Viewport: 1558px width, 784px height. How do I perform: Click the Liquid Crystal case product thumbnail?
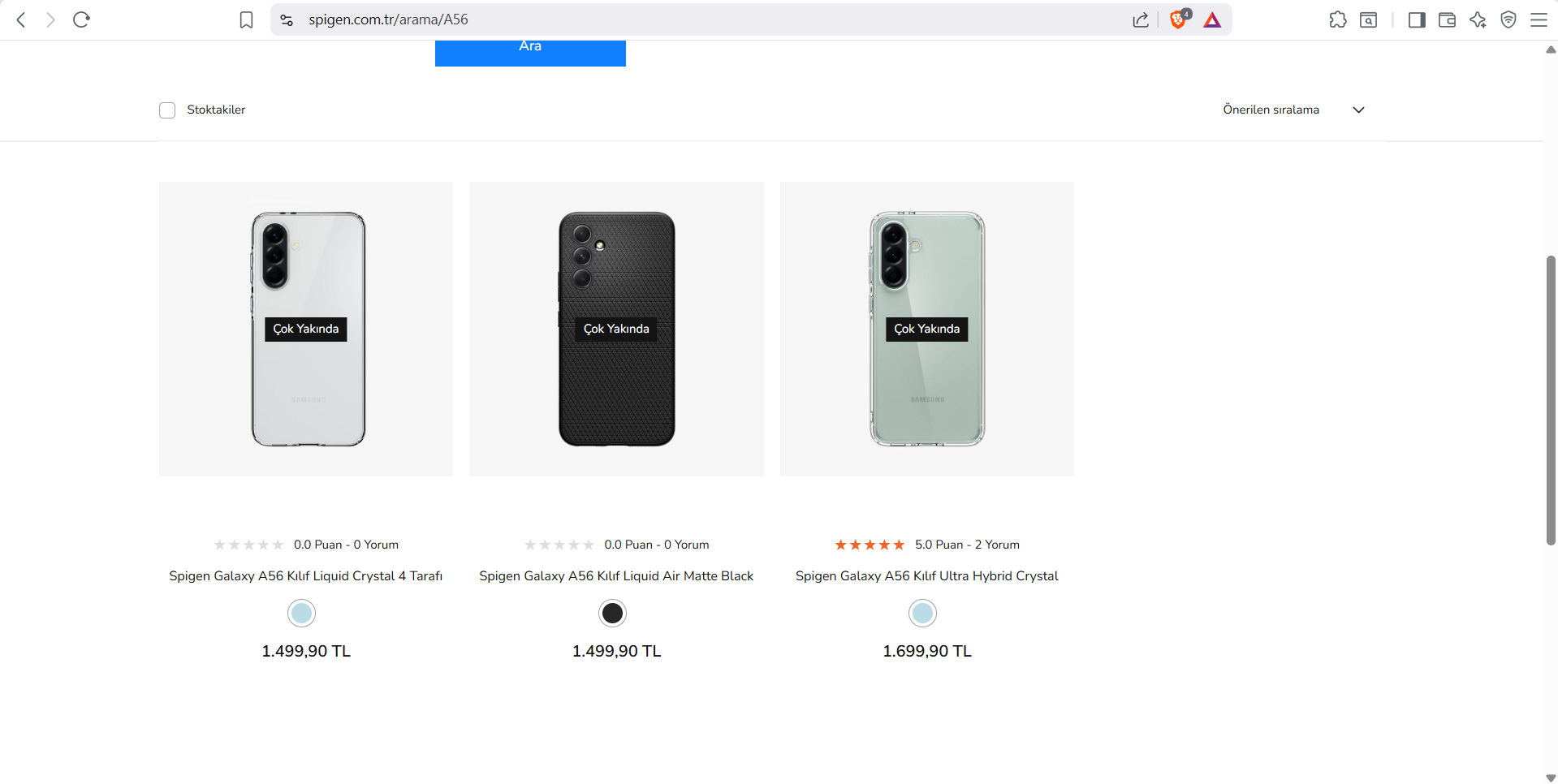click(306, 329)
